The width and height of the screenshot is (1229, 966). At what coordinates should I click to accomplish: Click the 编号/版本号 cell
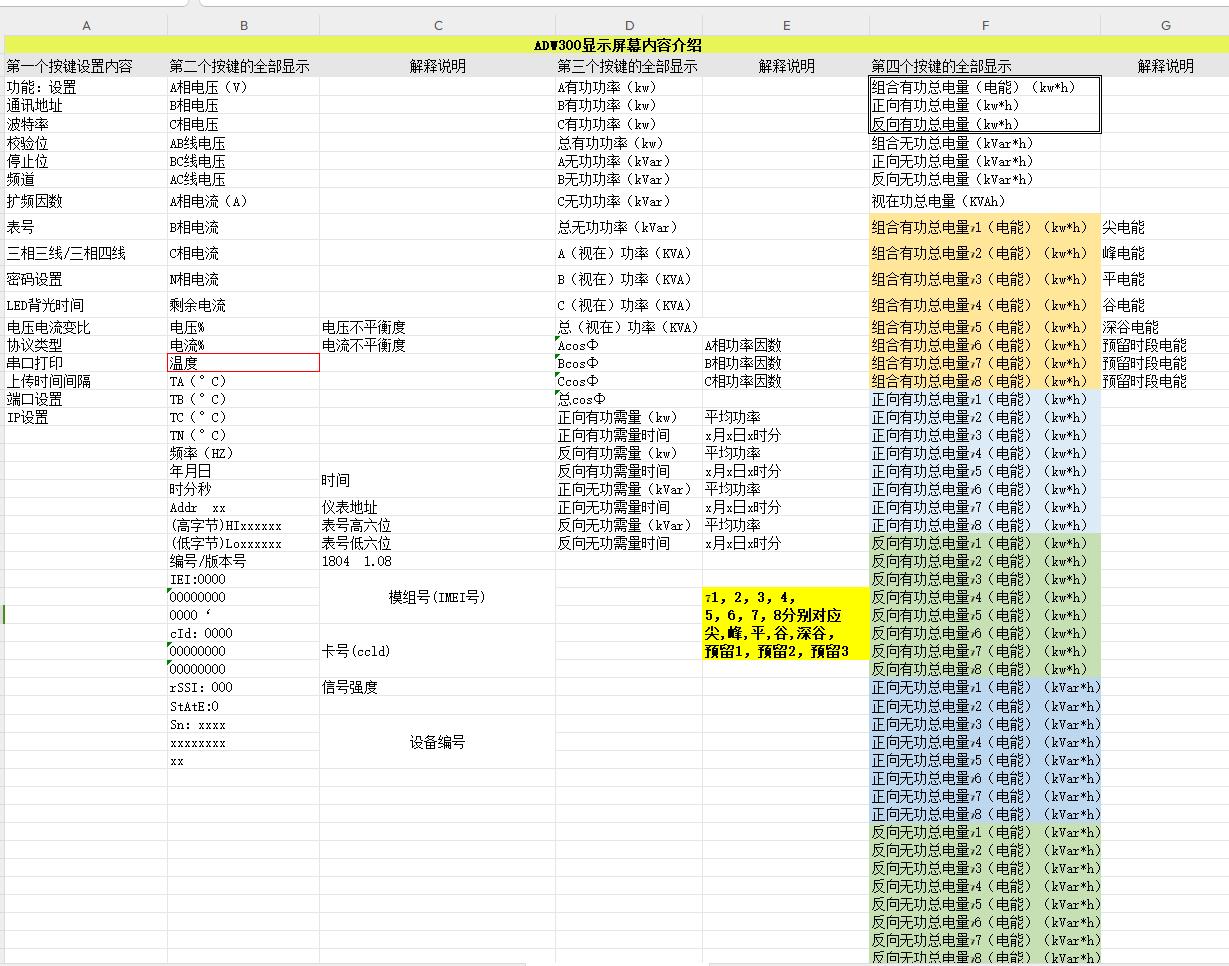click(243, 561)
